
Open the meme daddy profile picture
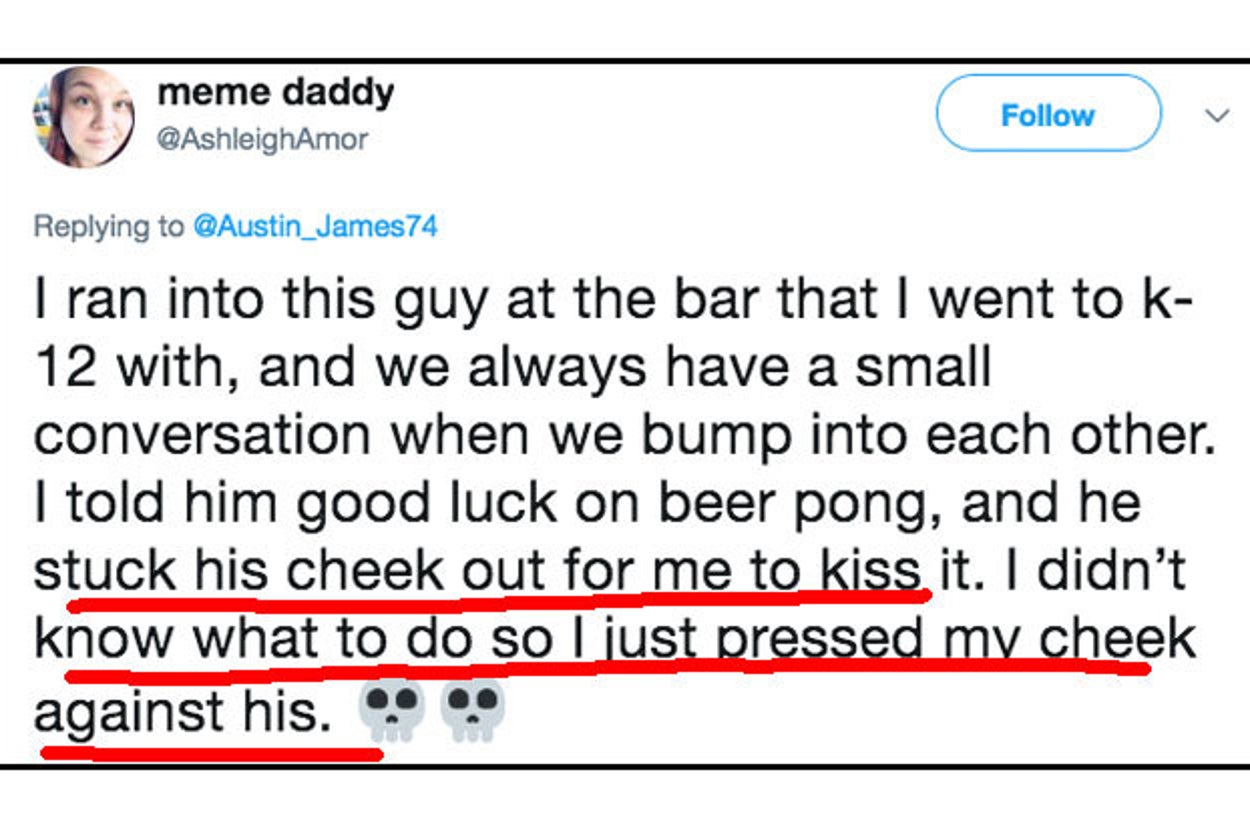point(84,116)
